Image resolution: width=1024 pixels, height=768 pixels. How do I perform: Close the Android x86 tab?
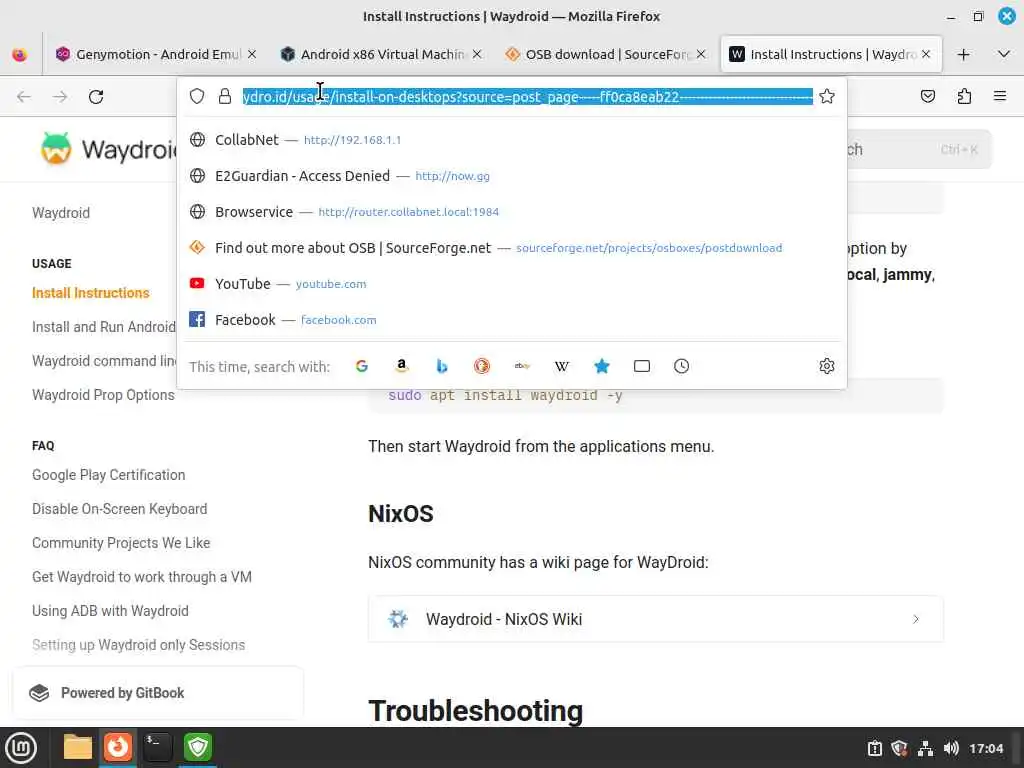point(477,55)
